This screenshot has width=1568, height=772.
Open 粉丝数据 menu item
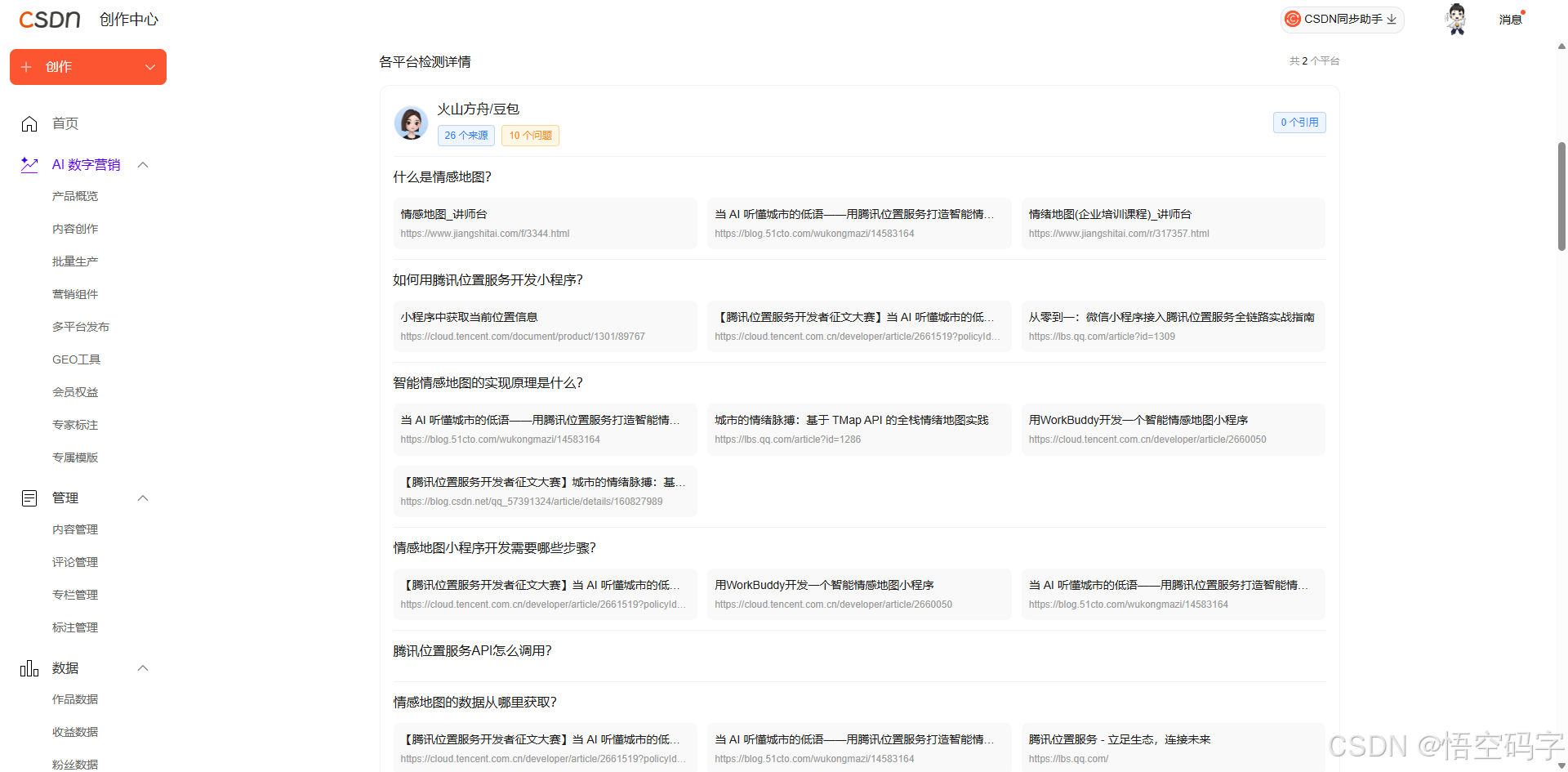(75, 765)
